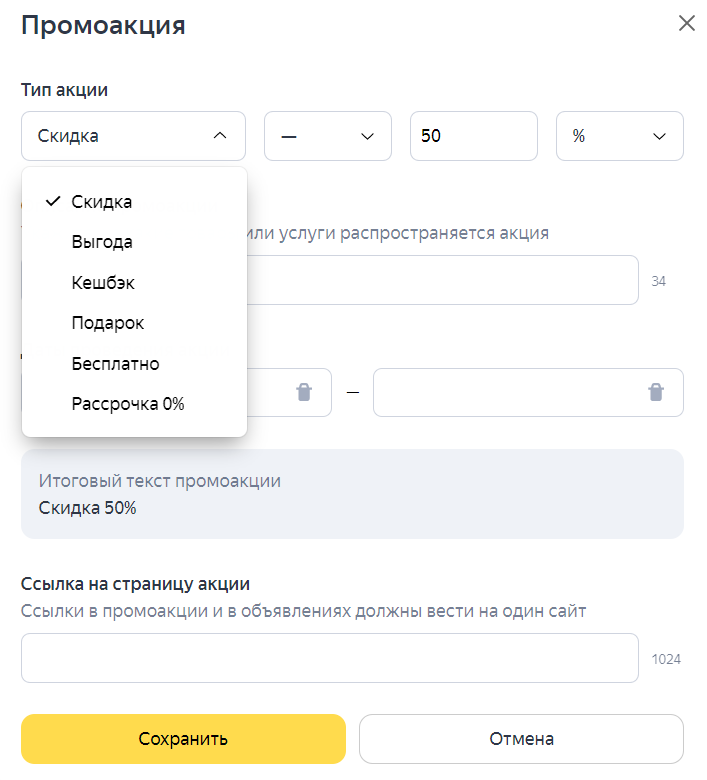The height and width of the screenshot is (780, 707).
Task: Open the dash modifier dropdown
Action: pos(326,136)
